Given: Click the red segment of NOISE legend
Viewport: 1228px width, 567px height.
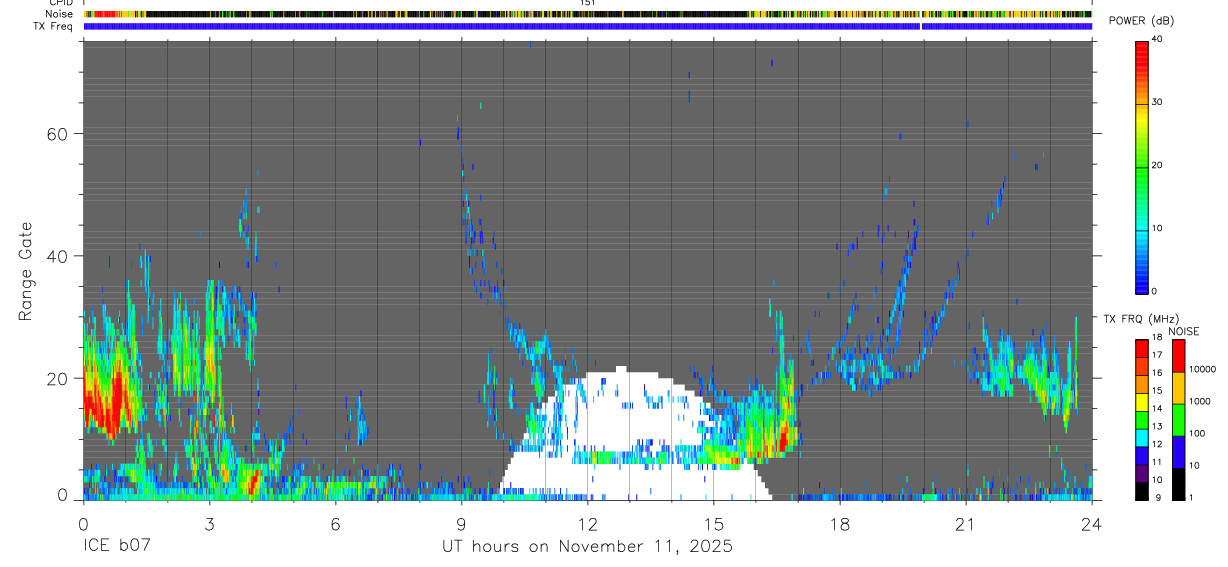Looking at the screenshot, I should click(x=1178, y=356).
